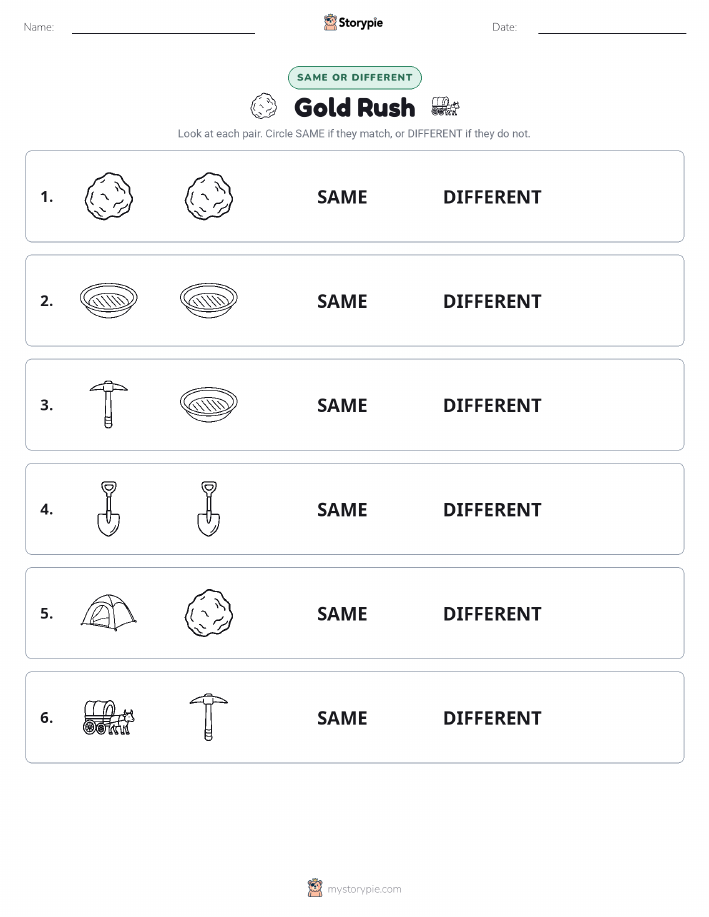
Task: Click the left shovel in row 4
Action: tap(109, 509)
